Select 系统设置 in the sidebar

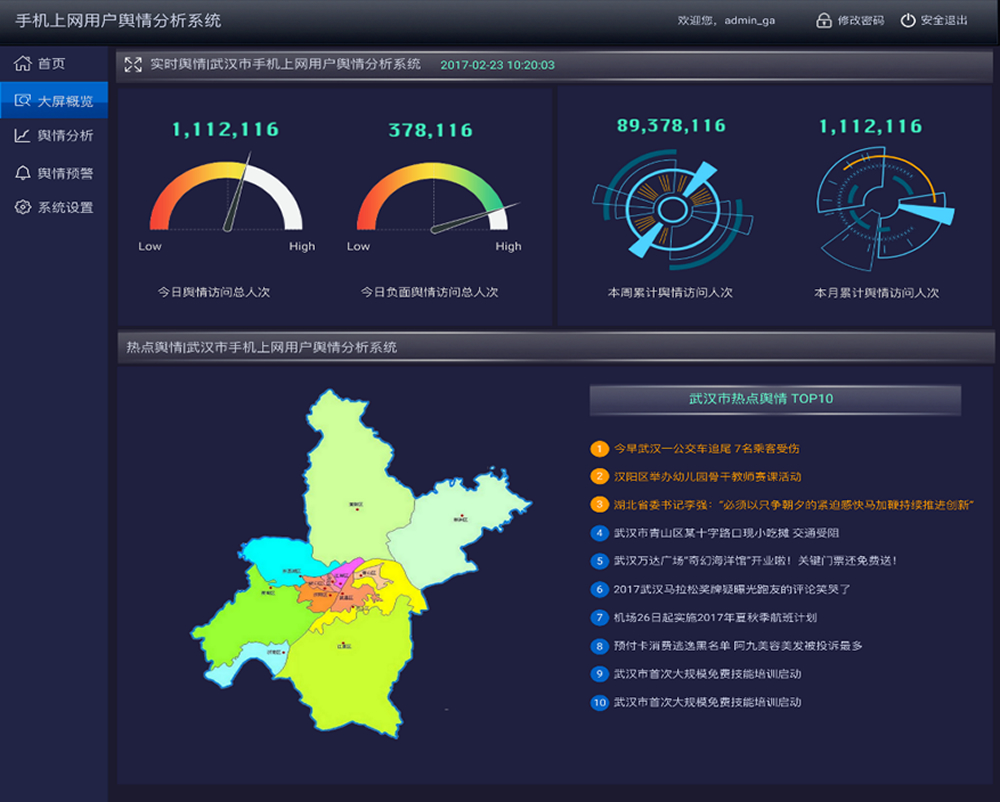coord(65,208)
